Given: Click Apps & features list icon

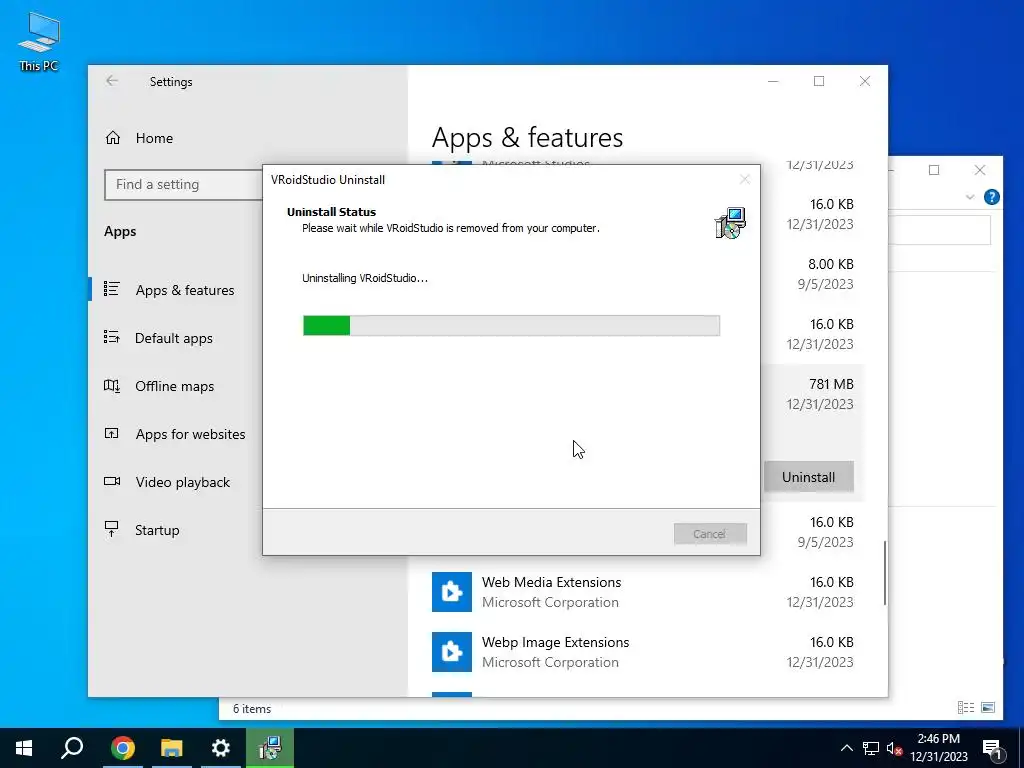Looking at the screenshot, I should [x=112, y=289].
